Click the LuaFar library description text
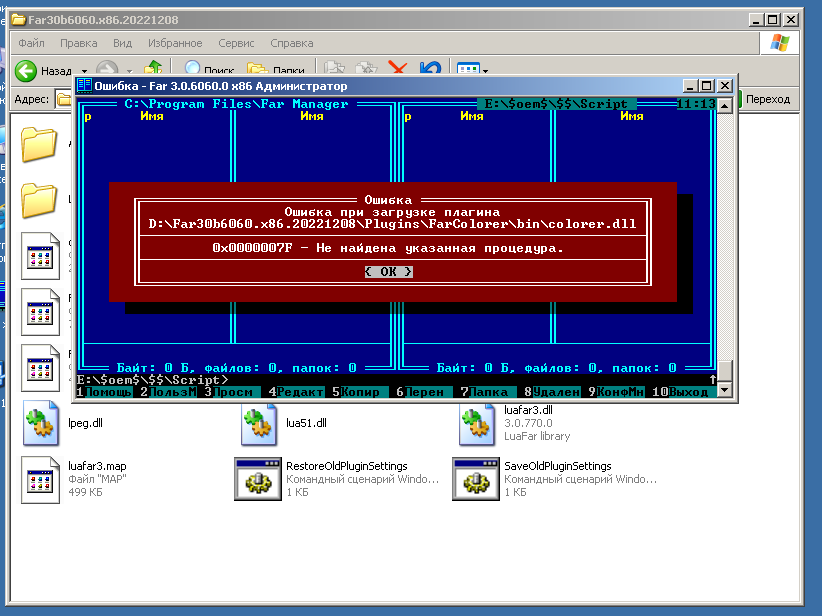 537,436
